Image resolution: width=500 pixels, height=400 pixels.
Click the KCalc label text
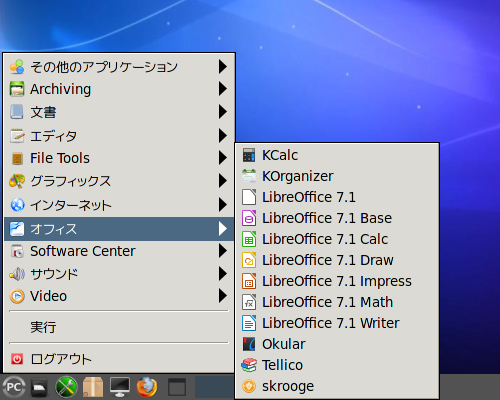point(280,155)
